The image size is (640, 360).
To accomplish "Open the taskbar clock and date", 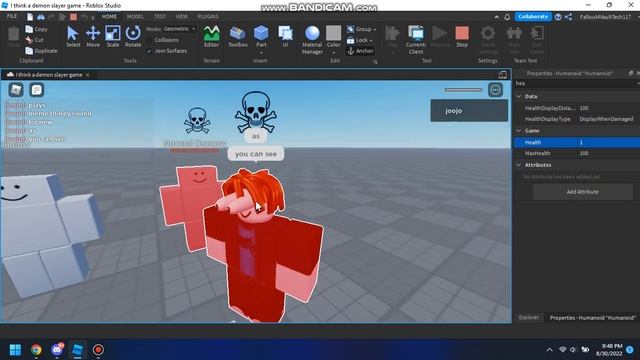I will [x=609, y=350].
